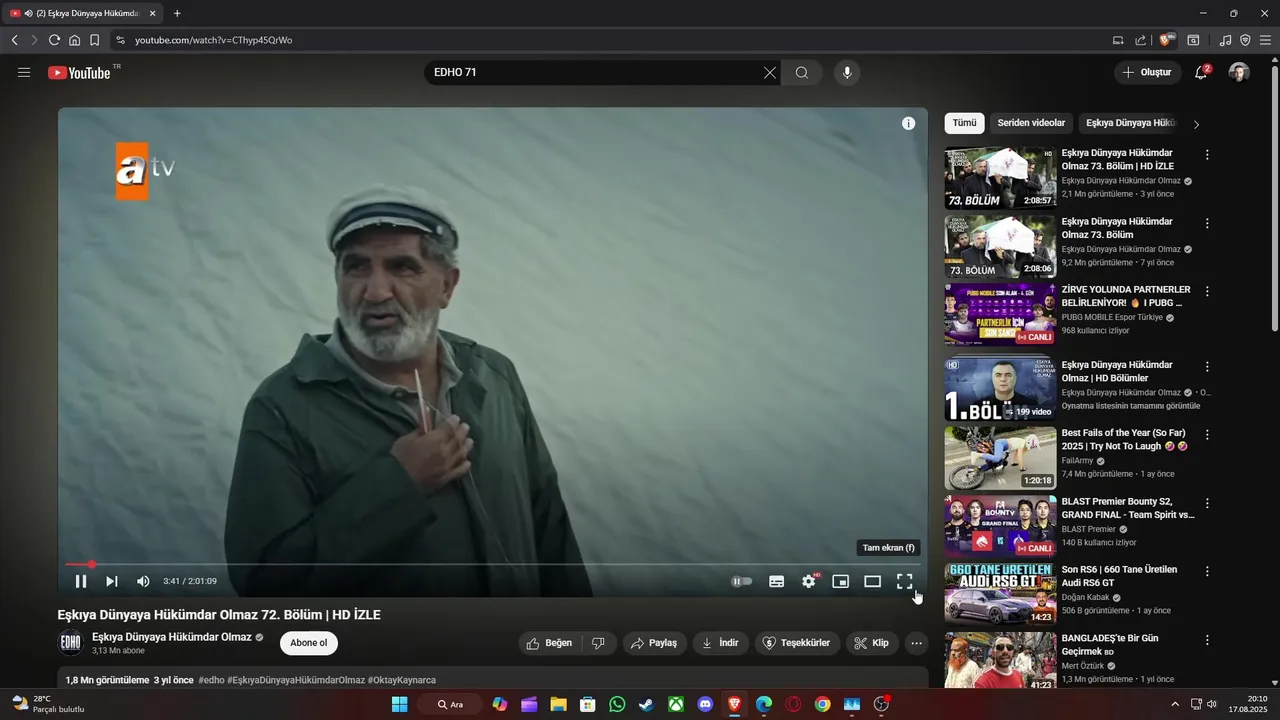Go to YouTube home via logo
The width and height of the screenshot is (1280, 720).
click(80, 72)
